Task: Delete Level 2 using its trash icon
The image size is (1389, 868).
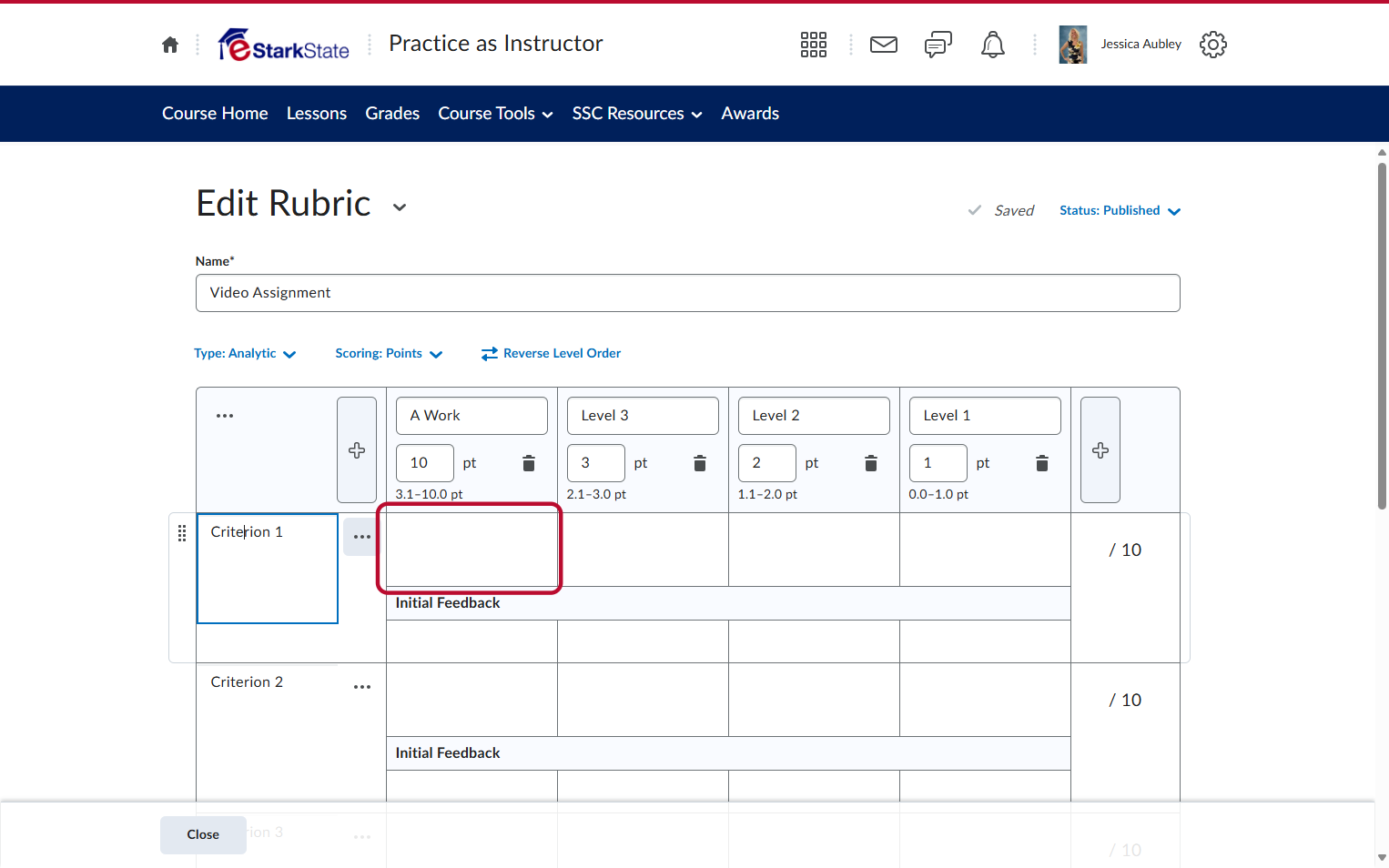Action: pos(871,463)
